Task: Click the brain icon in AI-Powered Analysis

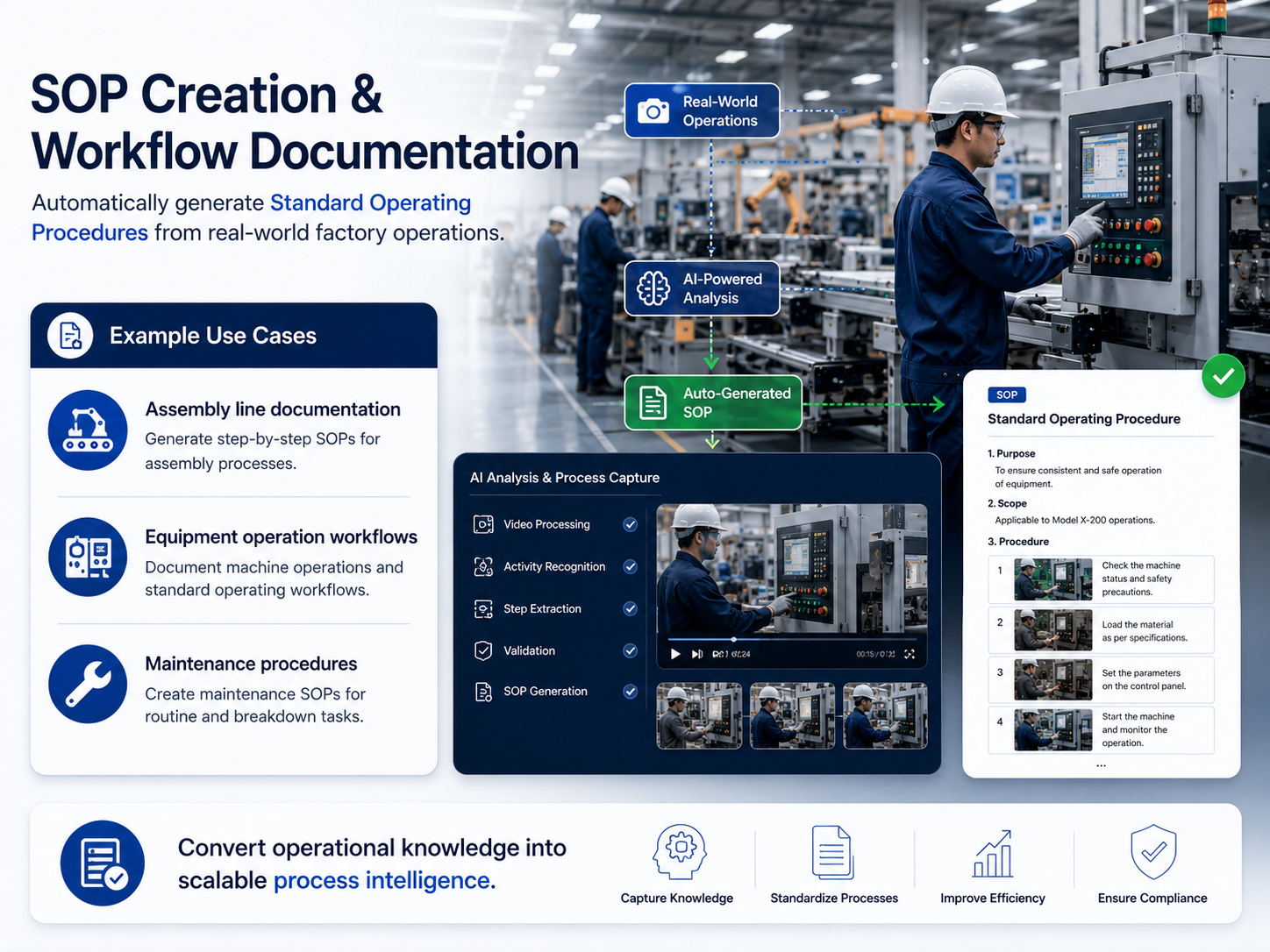Action: pyautogui.click(x=653, y=288)
